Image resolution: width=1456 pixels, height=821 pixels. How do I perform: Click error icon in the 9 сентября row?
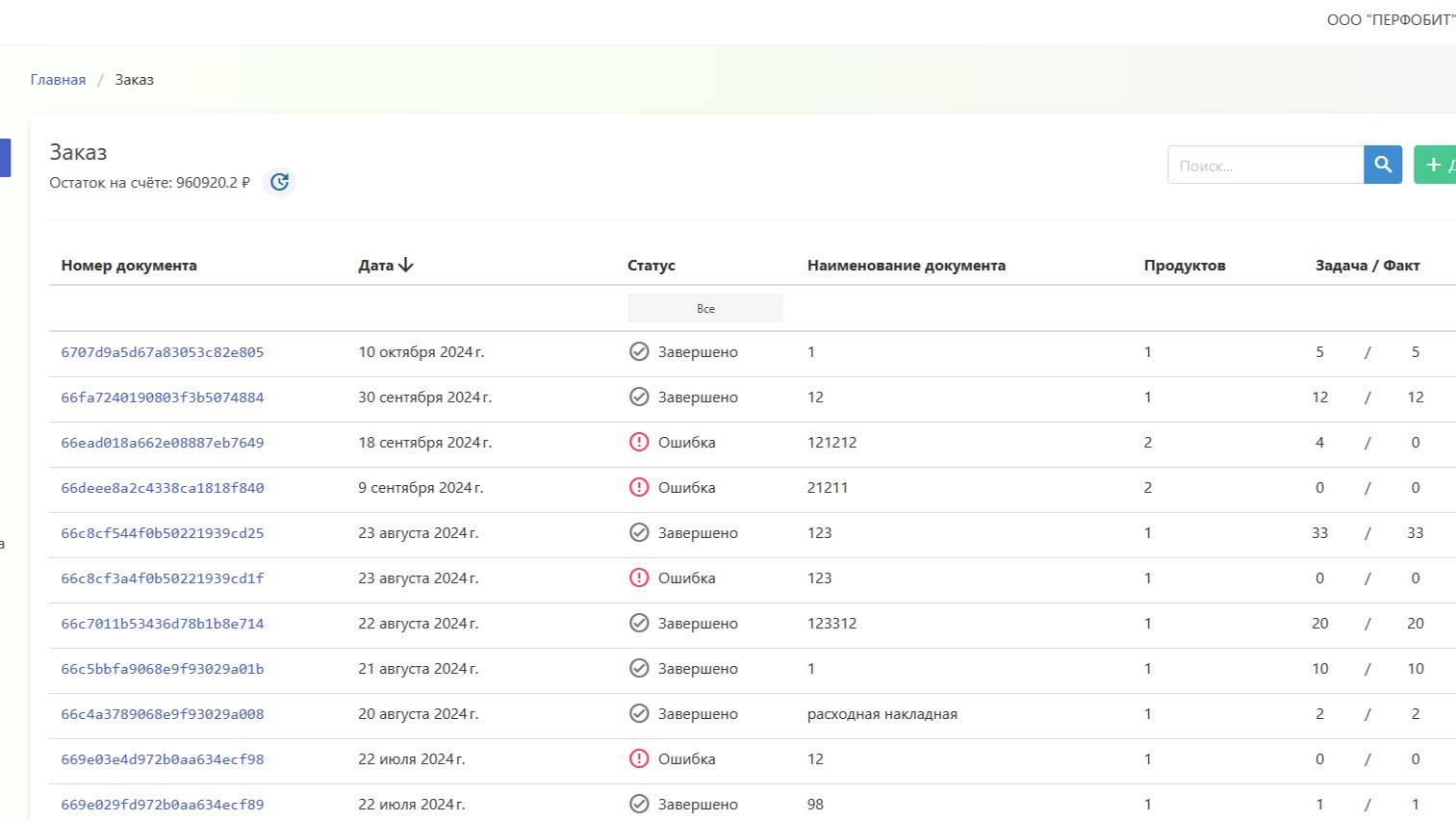[639, 488]
